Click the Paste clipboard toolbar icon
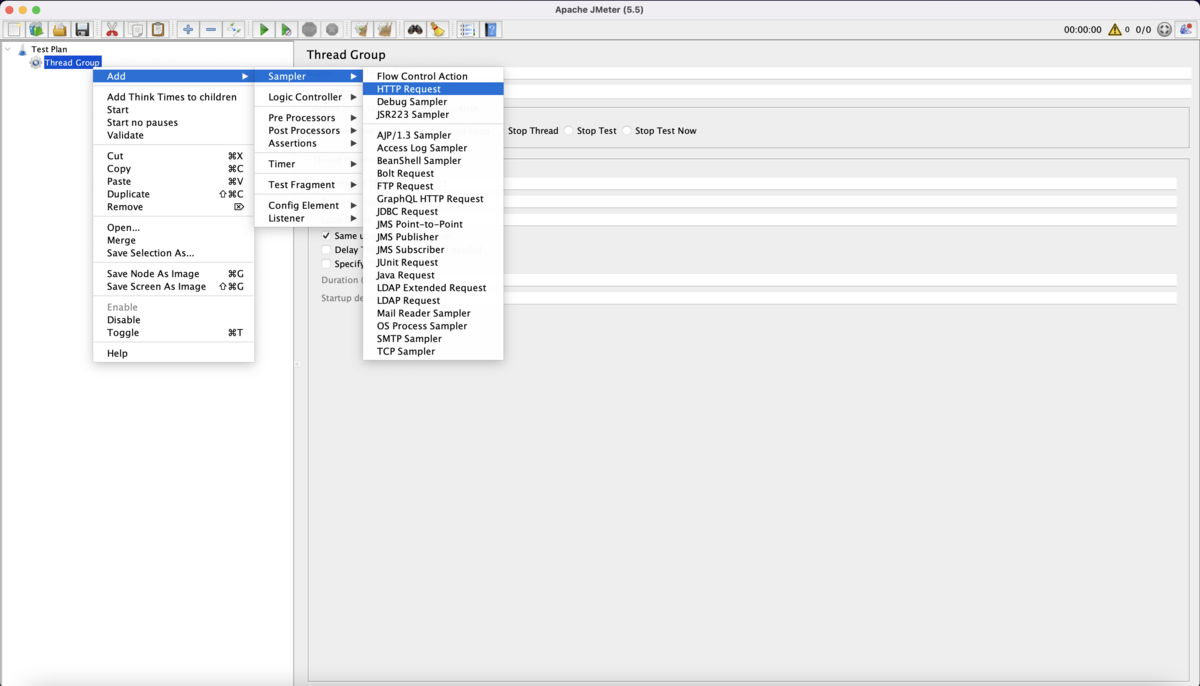This screenshot has height=686, width=1200. pyautogui.click(x=158, y=30)
